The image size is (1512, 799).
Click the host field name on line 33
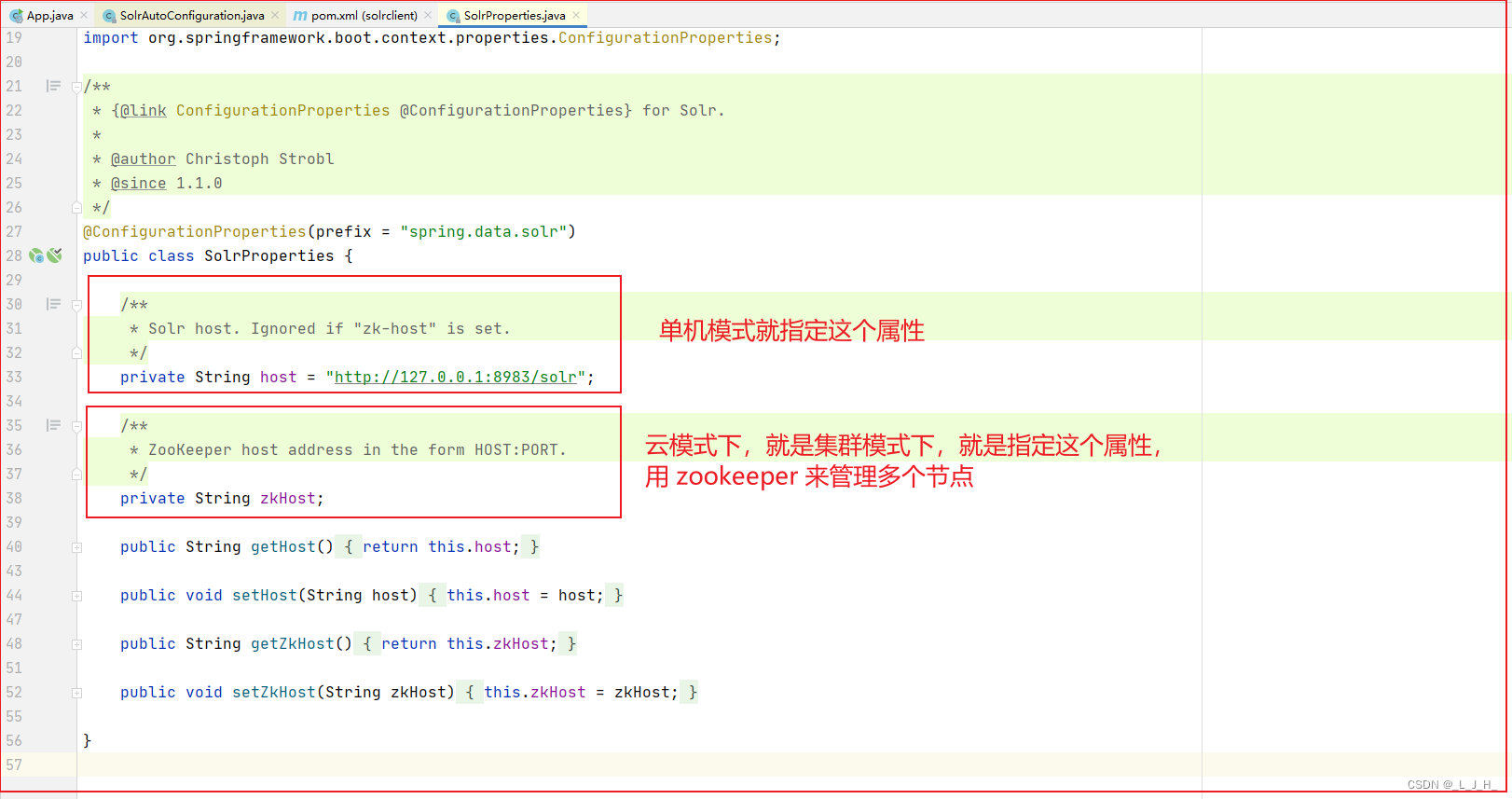click(x=278, y=377)
